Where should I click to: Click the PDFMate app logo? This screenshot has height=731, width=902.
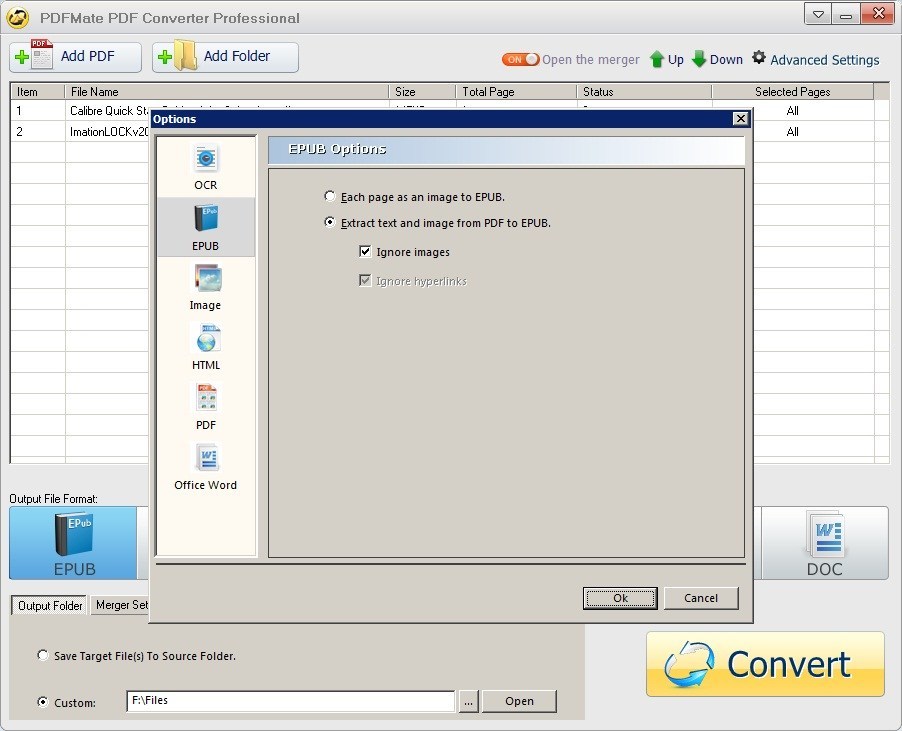(x=18, y=17)
